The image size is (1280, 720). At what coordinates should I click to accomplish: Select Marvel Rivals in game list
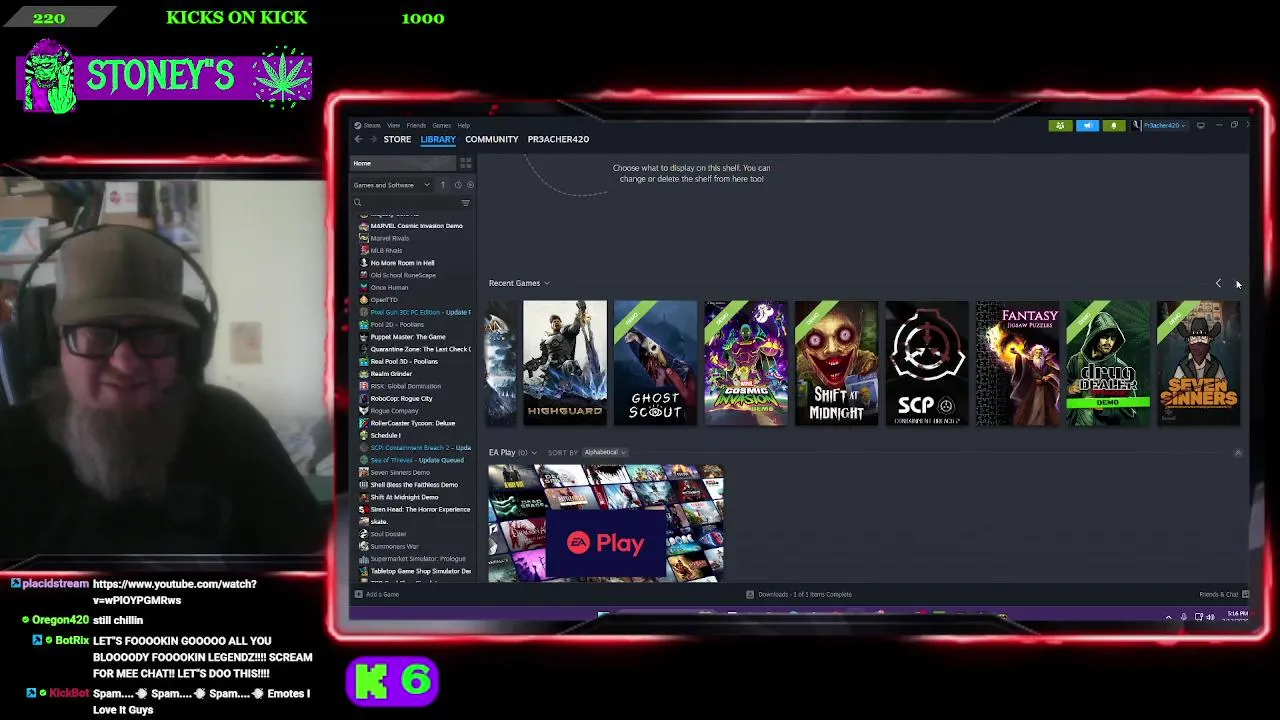click(x=389, y=238)
